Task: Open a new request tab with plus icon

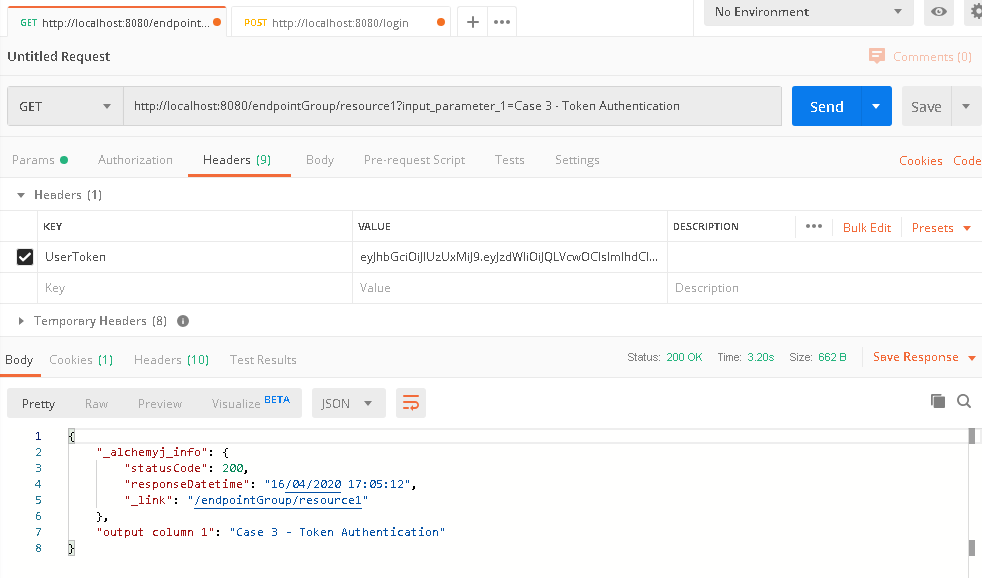Action: pyautogui.click(x=473, y=22)
